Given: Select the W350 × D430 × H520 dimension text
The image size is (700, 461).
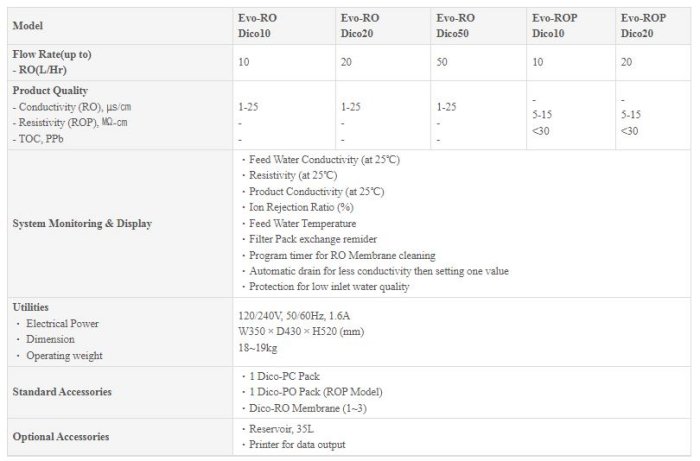Looking at the screenshot, I should point(295,331).
